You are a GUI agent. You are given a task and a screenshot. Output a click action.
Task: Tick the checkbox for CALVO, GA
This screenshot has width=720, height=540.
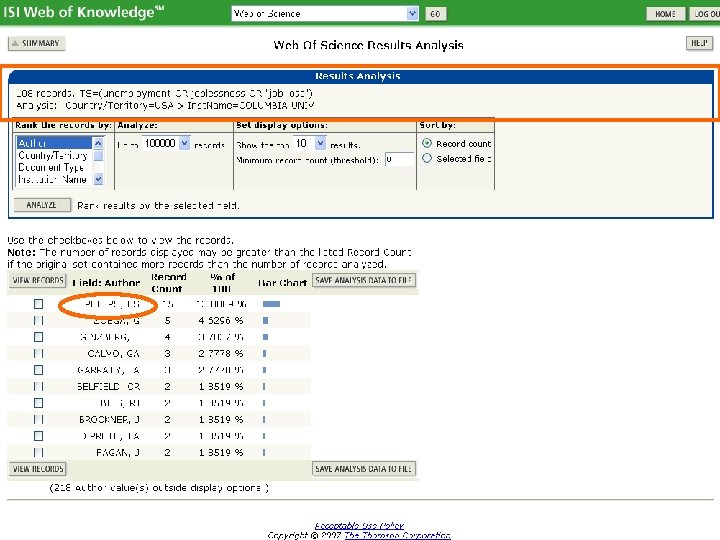[x=39, y=354]
